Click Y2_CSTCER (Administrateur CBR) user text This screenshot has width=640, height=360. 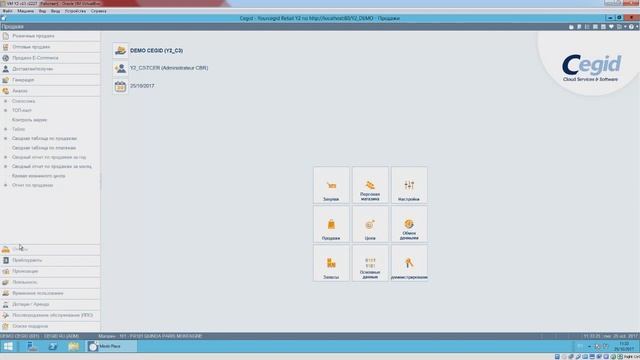click(169, 68)
